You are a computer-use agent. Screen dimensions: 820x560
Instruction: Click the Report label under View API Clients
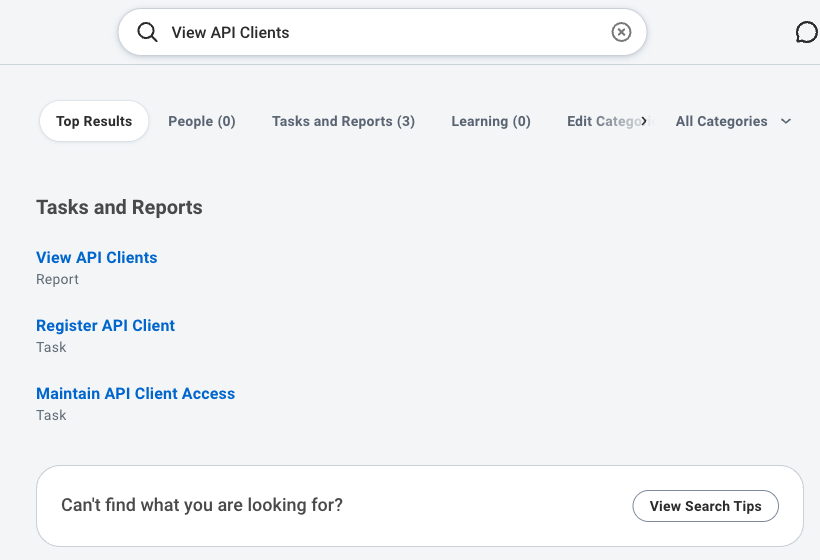58,279
